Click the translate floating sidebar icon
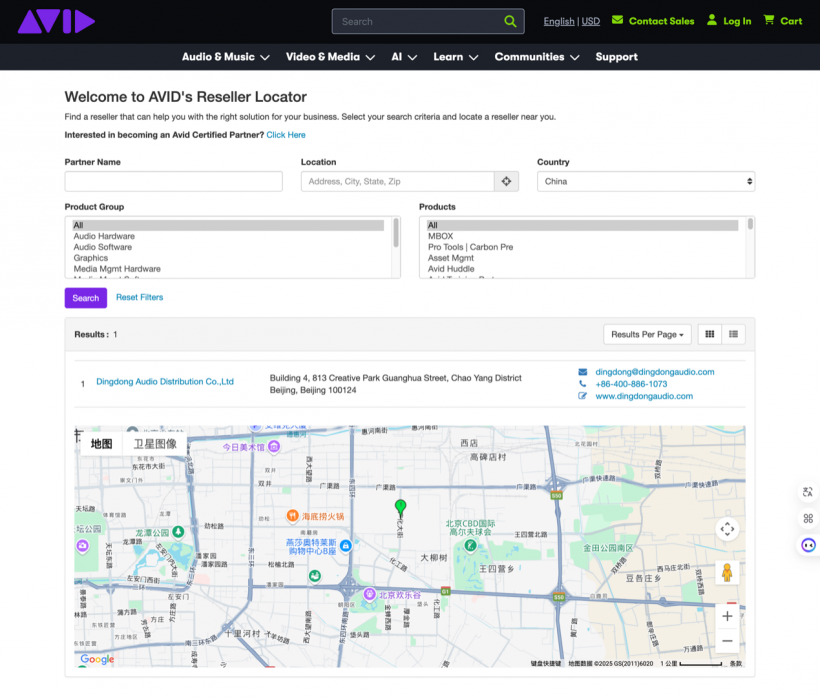The height and width of the screenshot is (697, 820). pos(808,492)
